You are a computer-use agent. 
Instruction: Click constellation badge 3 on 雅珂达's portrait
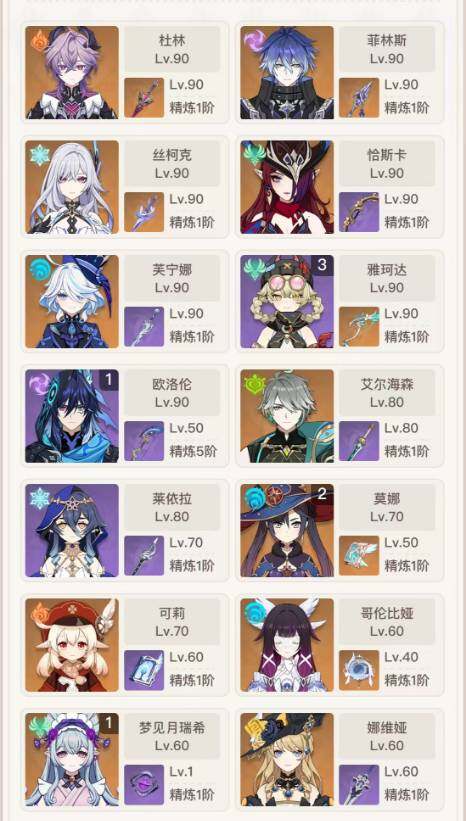pyautogui.click(x=322, y=265)
